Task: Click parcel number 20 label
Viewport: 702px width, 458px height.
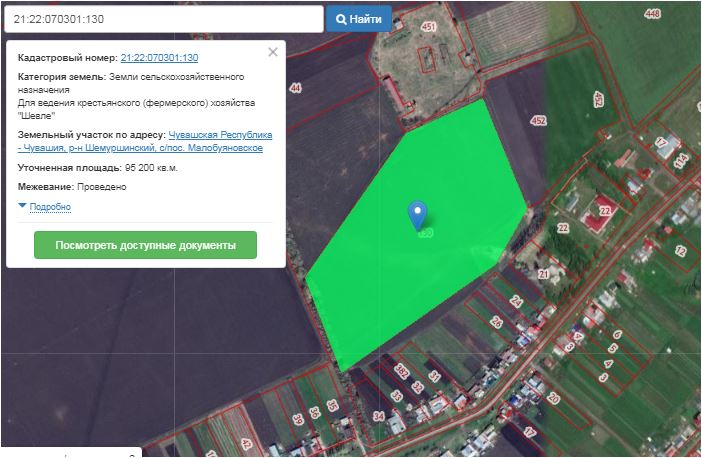Action: point(553,397)
